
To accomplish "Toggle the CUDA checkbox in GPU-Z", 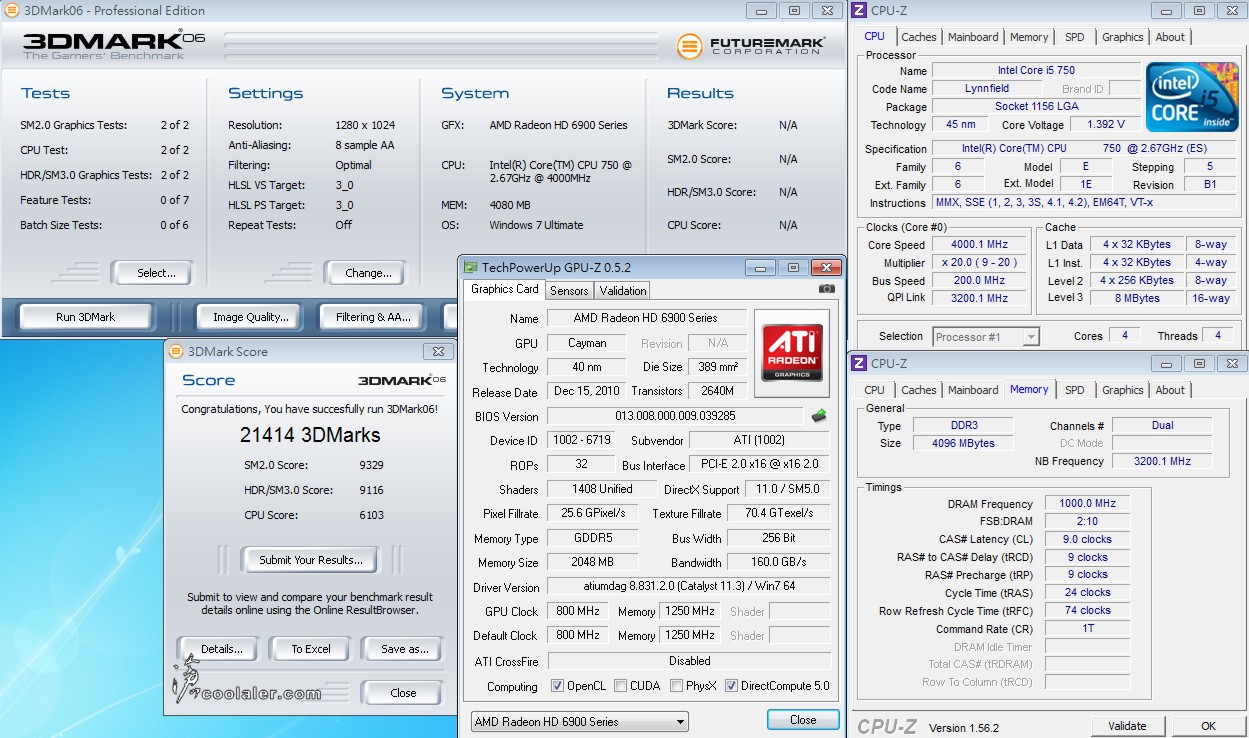I will coord(621,686).
